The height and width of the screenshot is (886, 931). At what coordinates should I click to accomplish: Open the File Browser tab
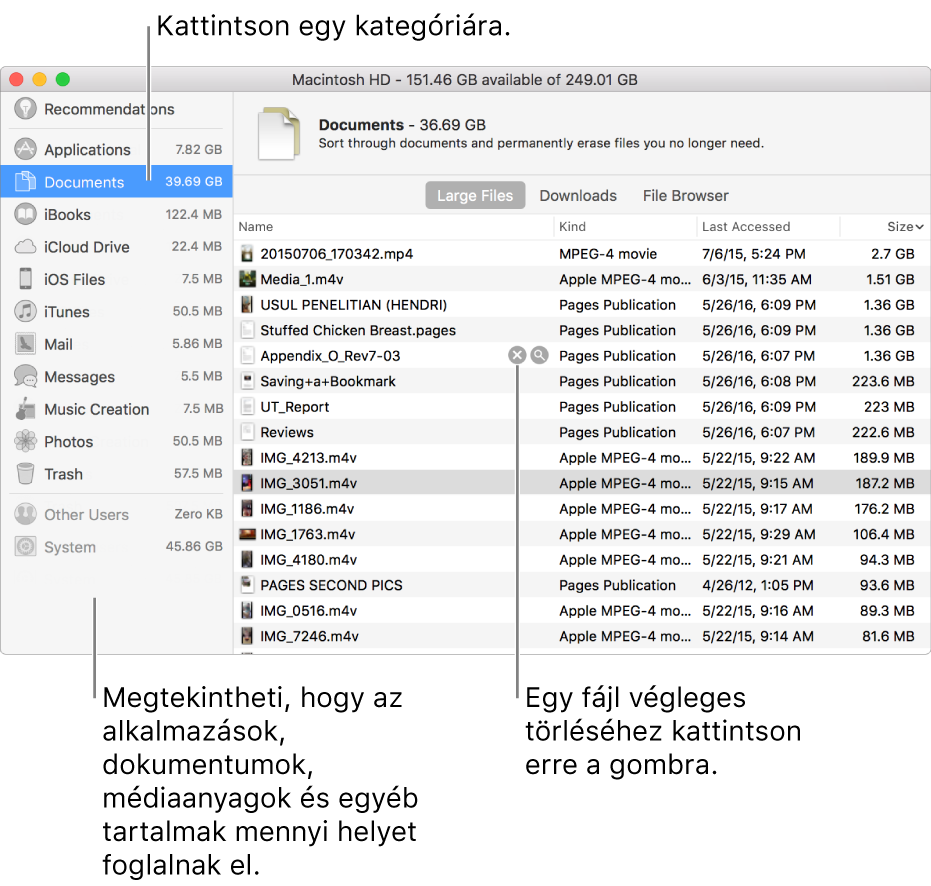[x=685, y=195]
